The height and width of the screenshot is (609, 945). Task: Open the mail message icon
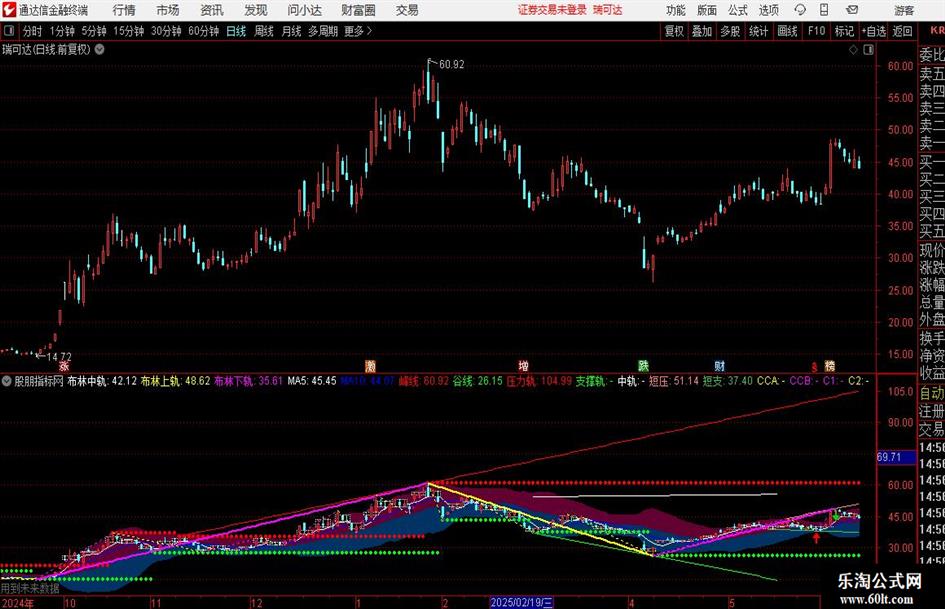click(852, 10)
